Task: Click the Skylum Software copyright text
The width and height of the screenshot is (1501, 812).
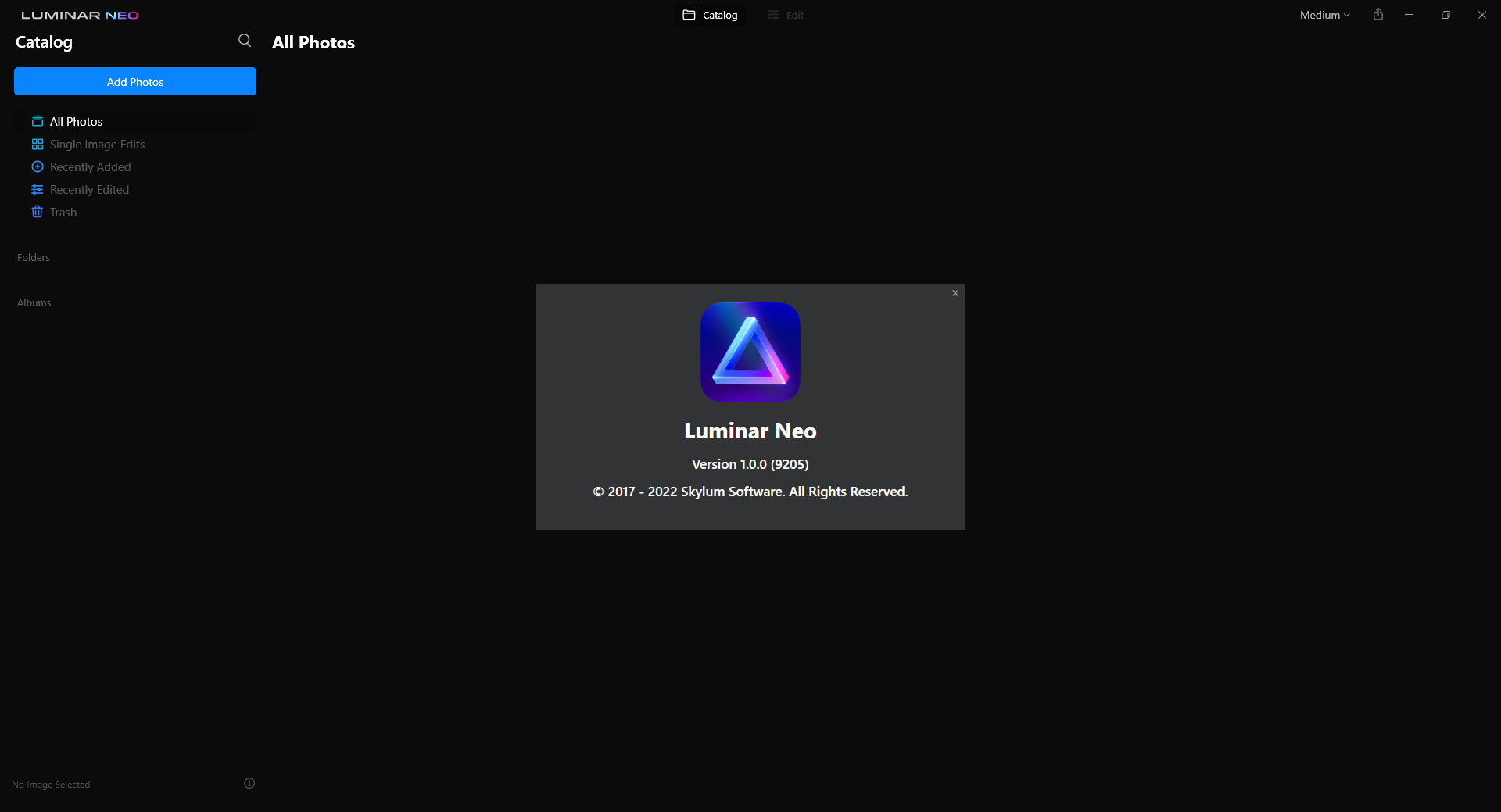Action: click(750, 492)
